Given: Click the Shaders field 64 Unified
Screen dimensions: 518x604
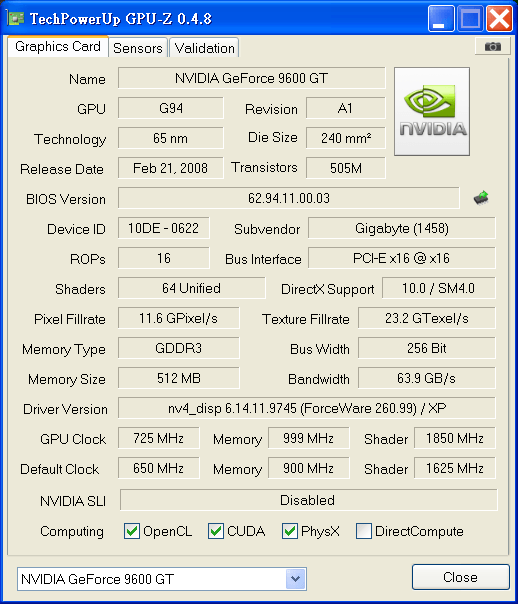Looking at the screenshot, I should point(191,288).
